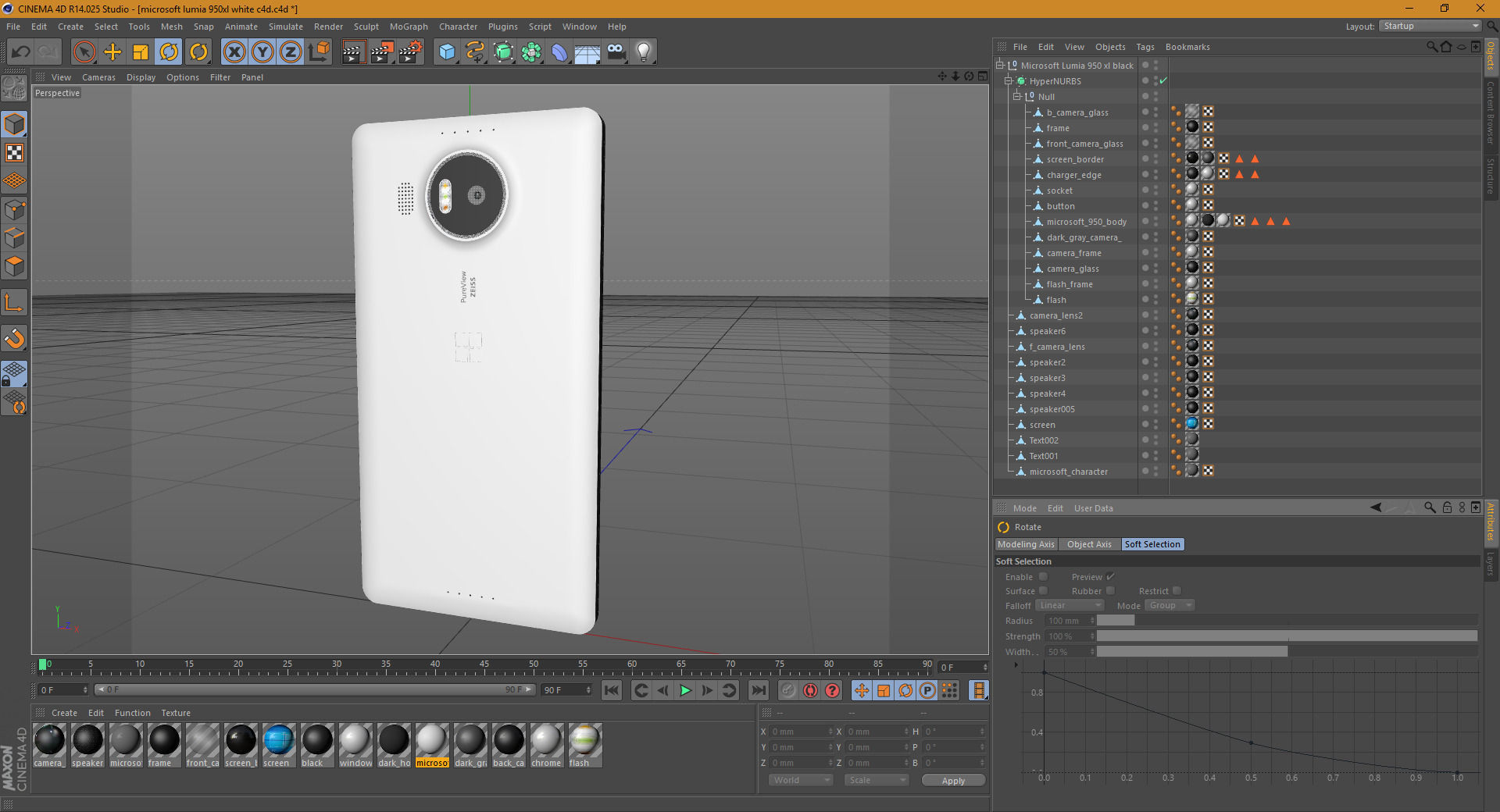Viewport: 1500px width, 812px height.
Task: Toggle the Rubber checkbox
Action: point(1111,591)
